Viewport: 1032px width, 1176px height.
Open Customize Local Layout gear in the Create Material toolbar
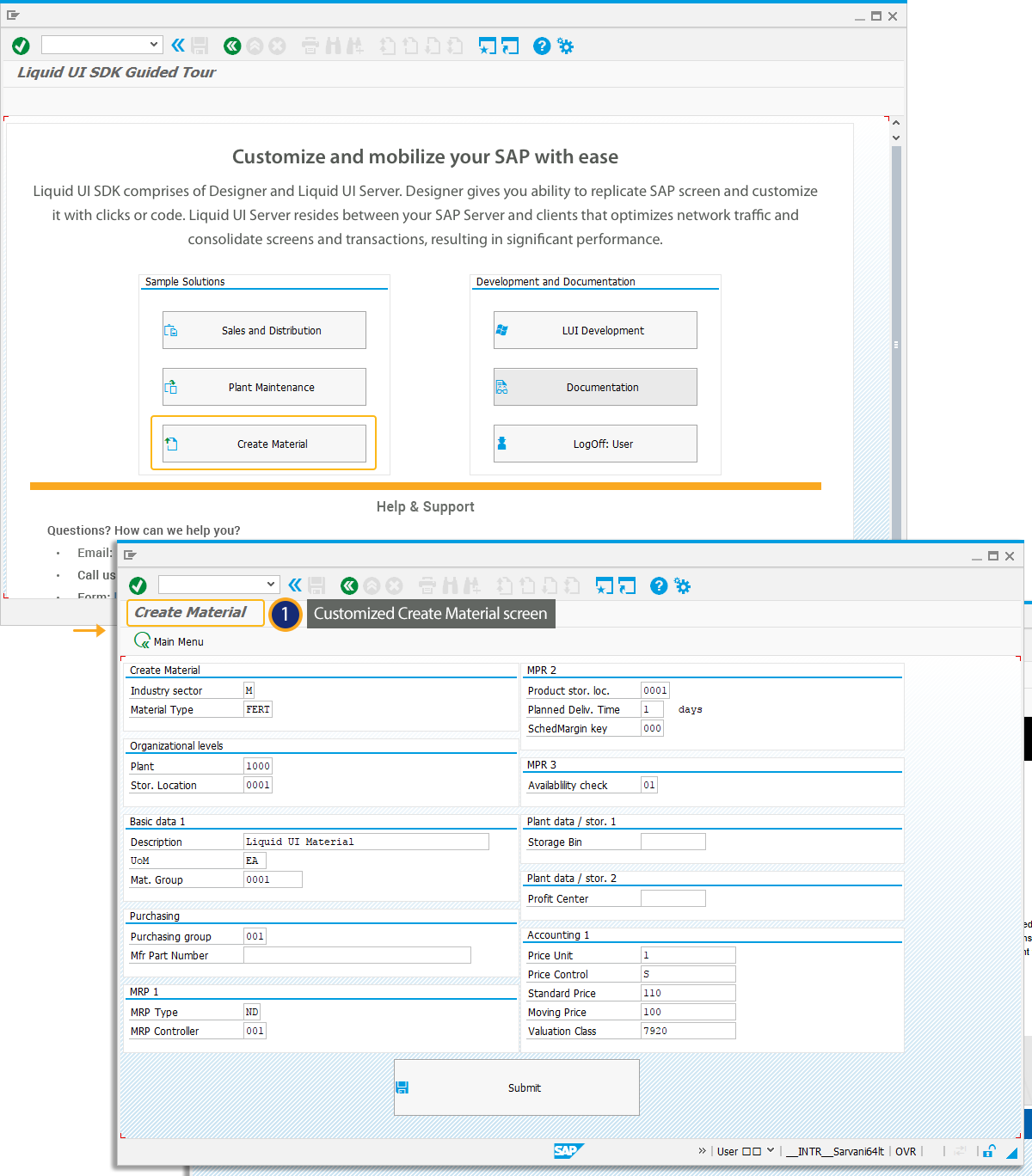682,585
